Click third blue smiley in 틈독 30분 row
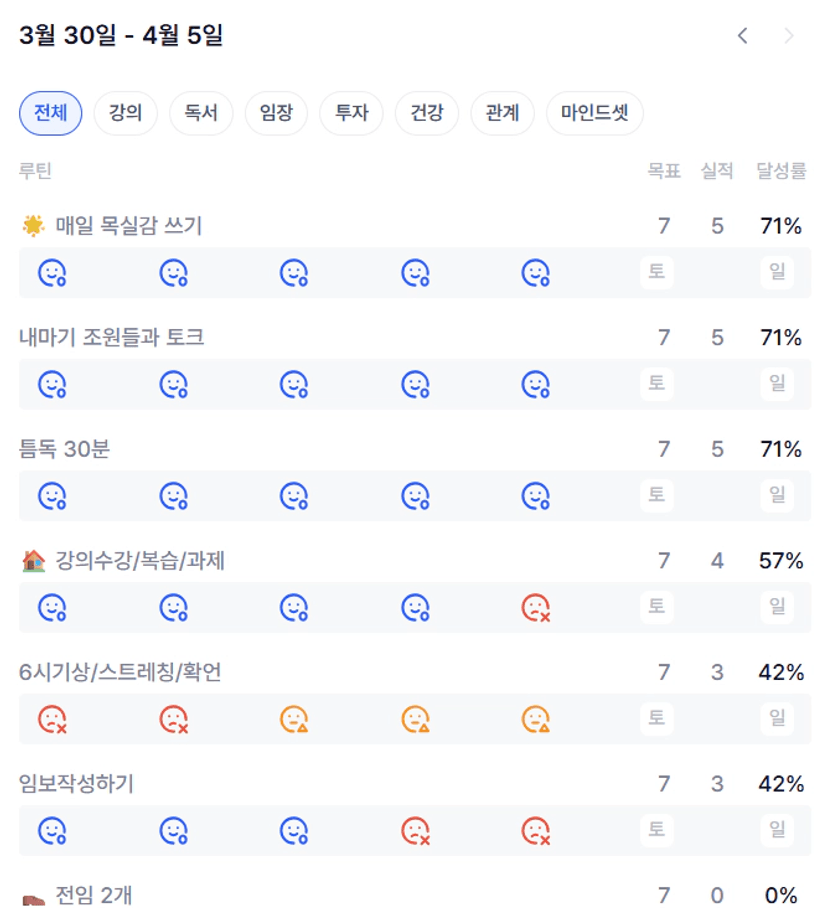The image size is (827, 908). pyautogui.click(x=294, y=495)
